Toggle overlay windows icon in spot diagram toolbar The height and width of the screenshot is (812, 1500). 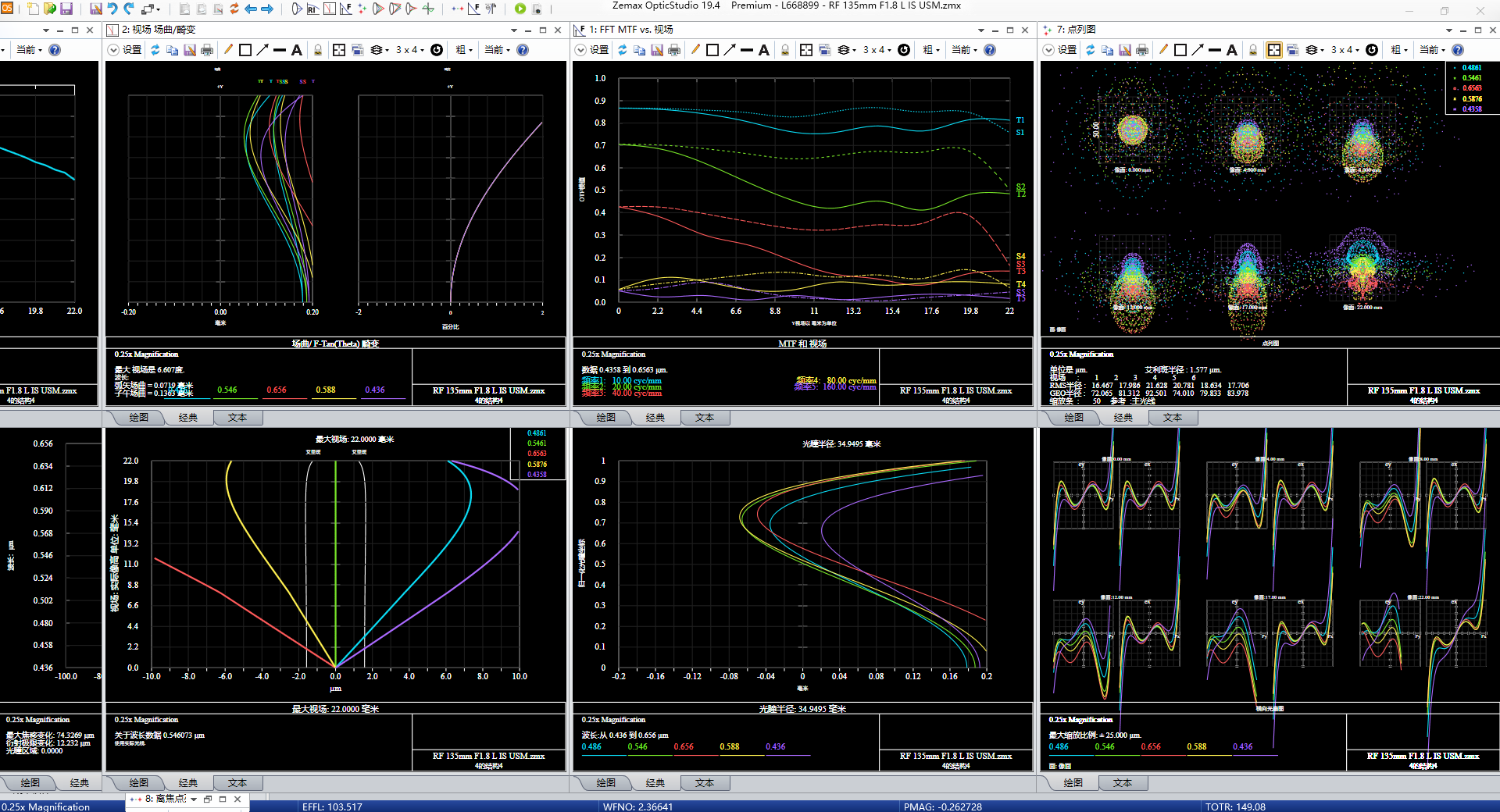point(1293,50)
